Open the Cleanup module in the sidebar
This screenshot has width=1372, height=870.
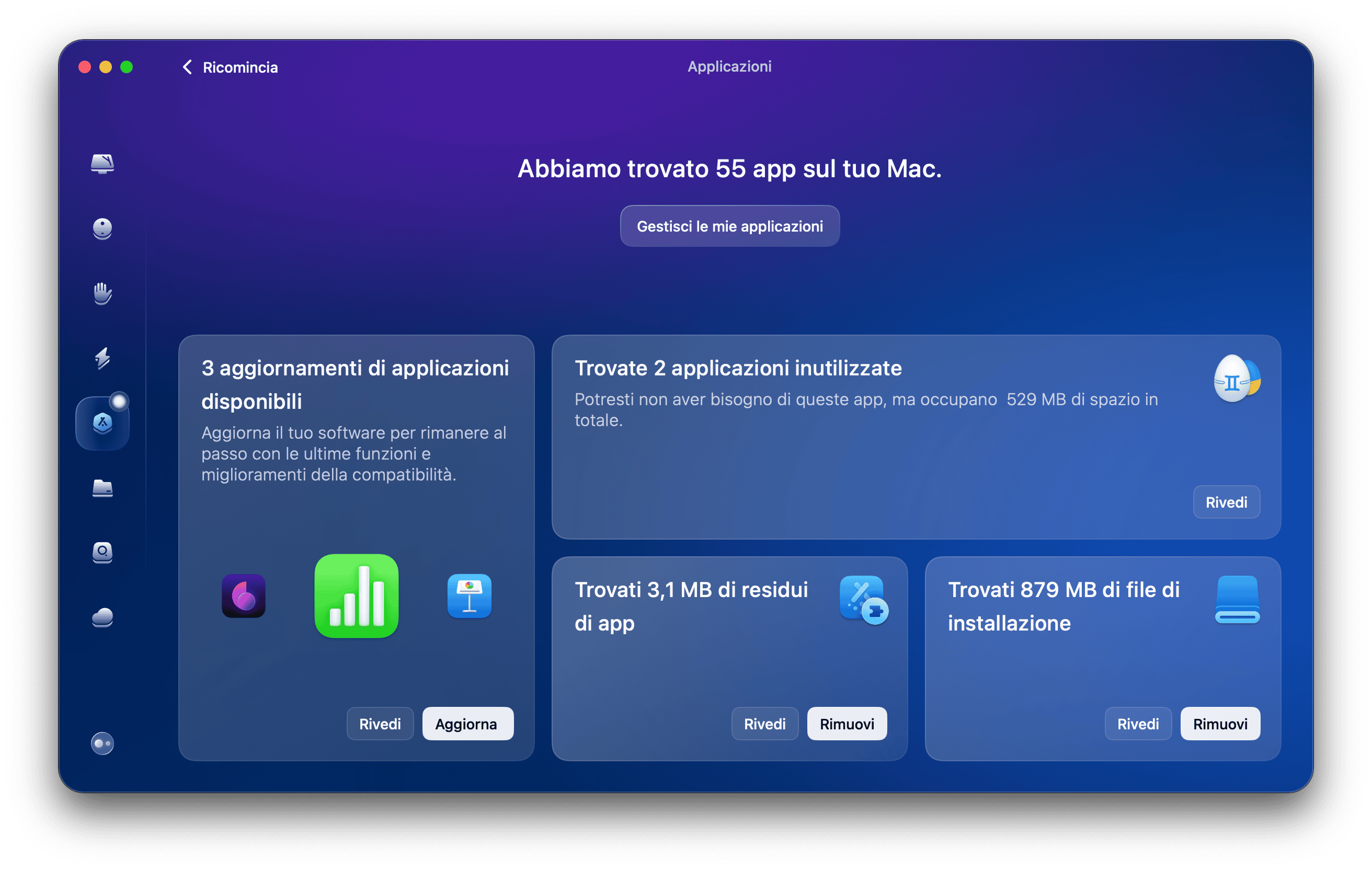(102, 165)
